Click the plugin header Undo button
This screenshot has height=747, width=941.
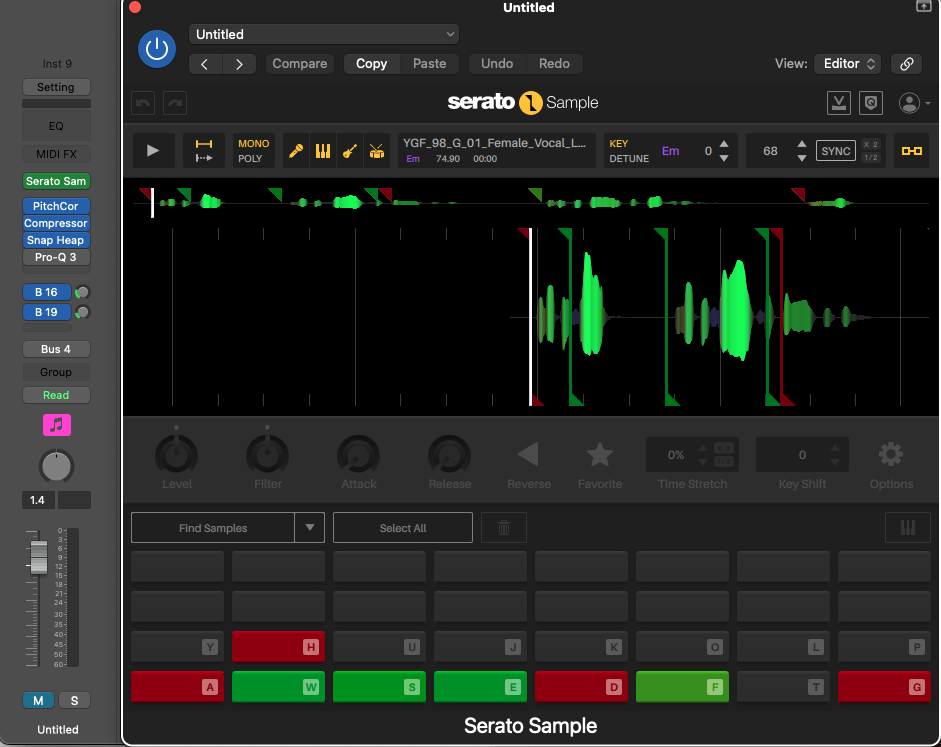click(497, 64)
